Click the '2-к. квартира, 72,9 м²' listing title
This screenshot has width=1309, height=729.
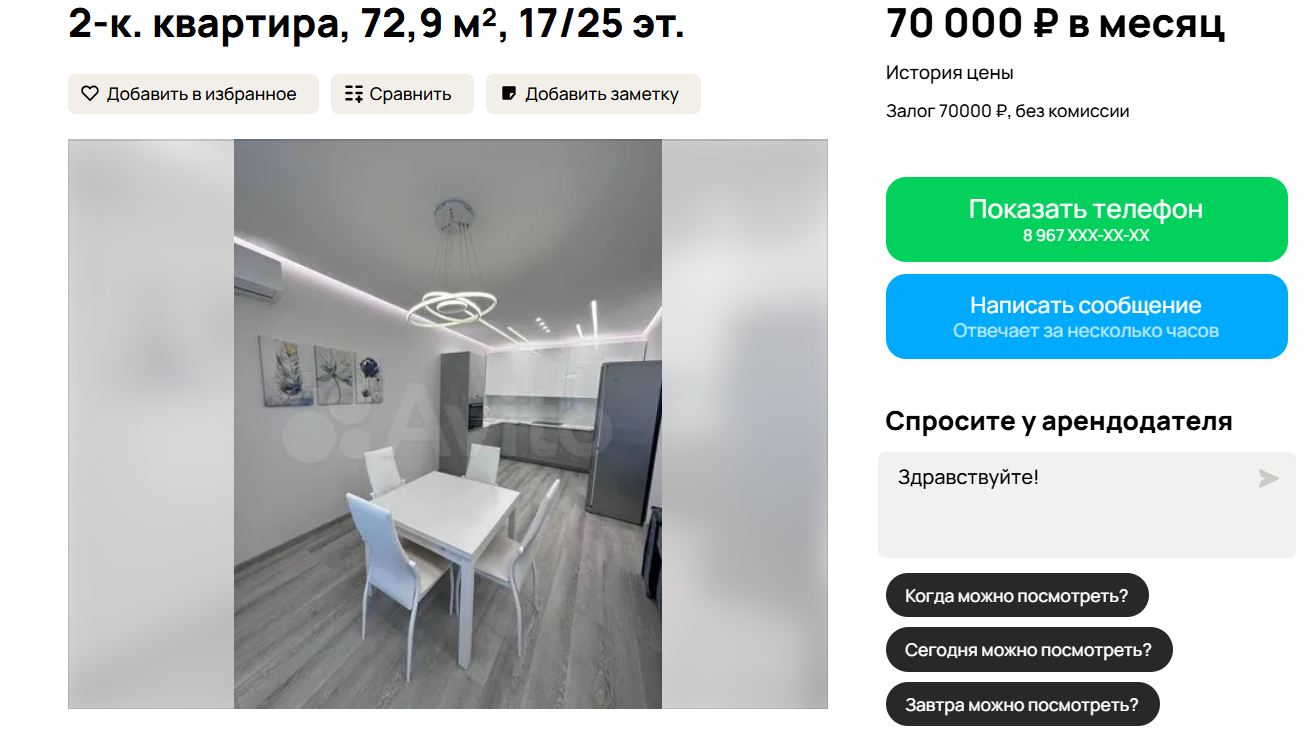point(281,24)
